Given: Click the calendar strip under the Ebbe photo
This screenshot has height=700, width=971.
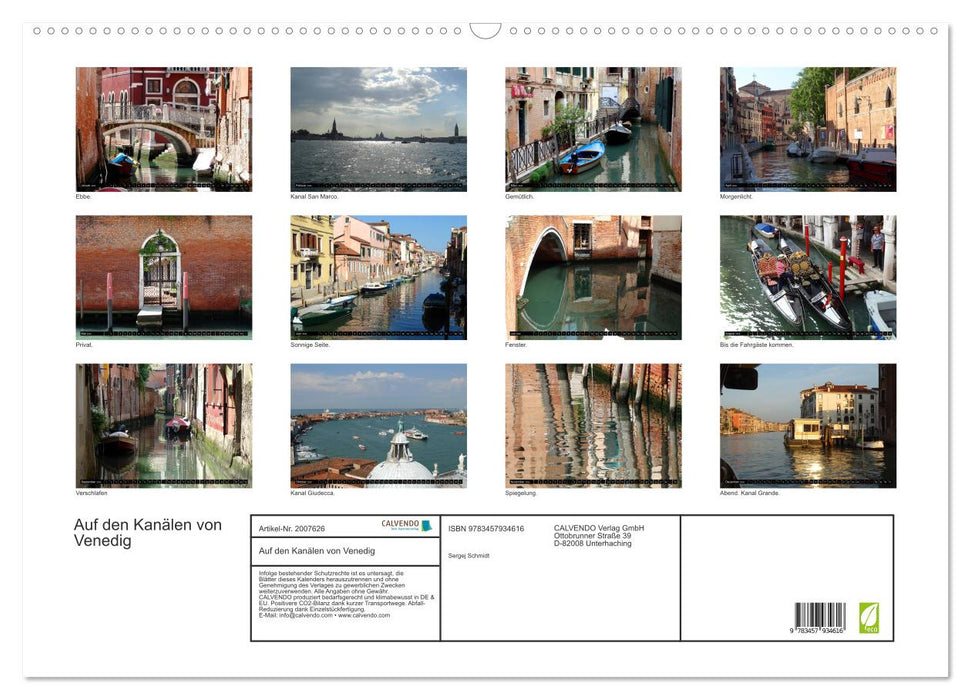Looking at the screenshot, I should pos(163,185).
